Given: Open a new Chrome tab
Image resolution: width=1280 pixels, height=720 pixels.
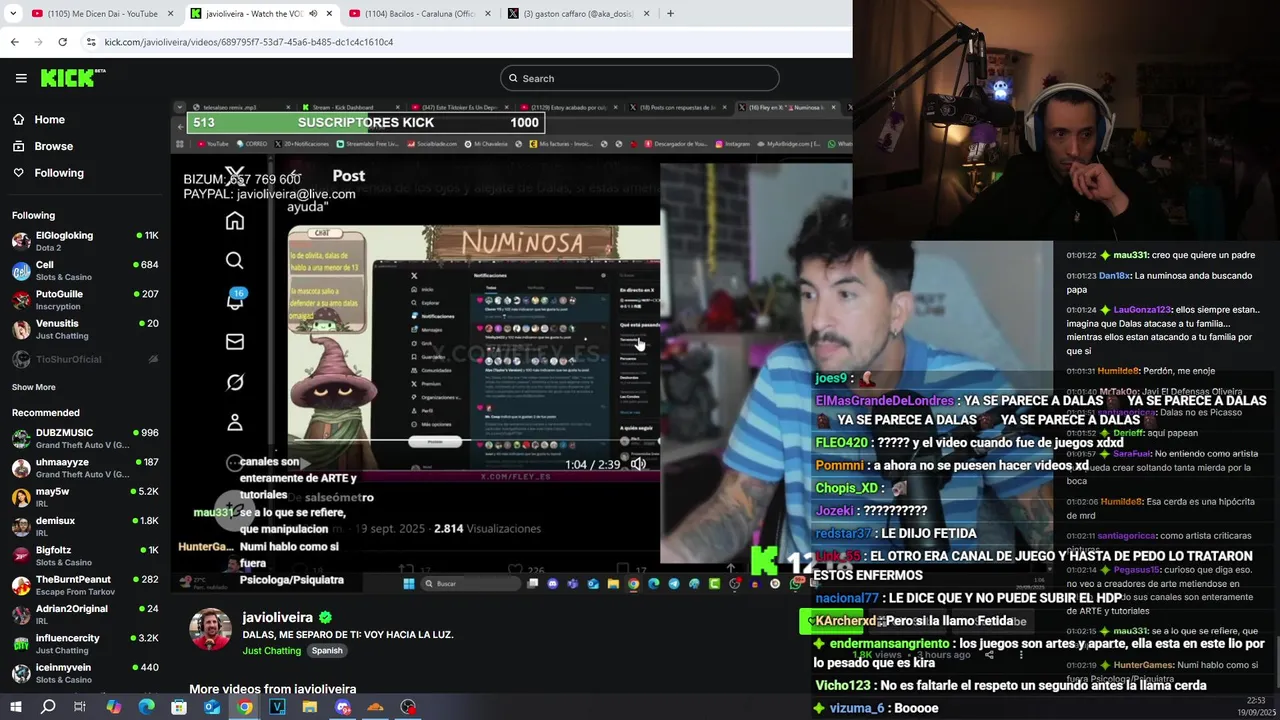Looking at the screenshot, I should 670,13.
